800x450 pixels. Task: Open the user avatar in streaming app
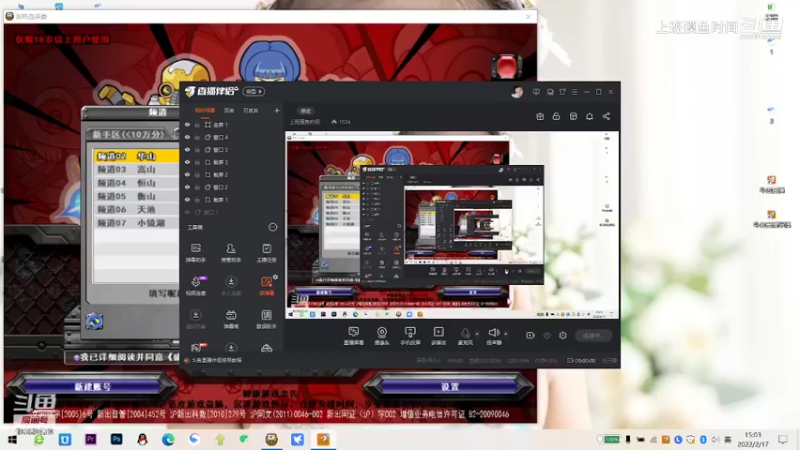click(x=517, y=92)
